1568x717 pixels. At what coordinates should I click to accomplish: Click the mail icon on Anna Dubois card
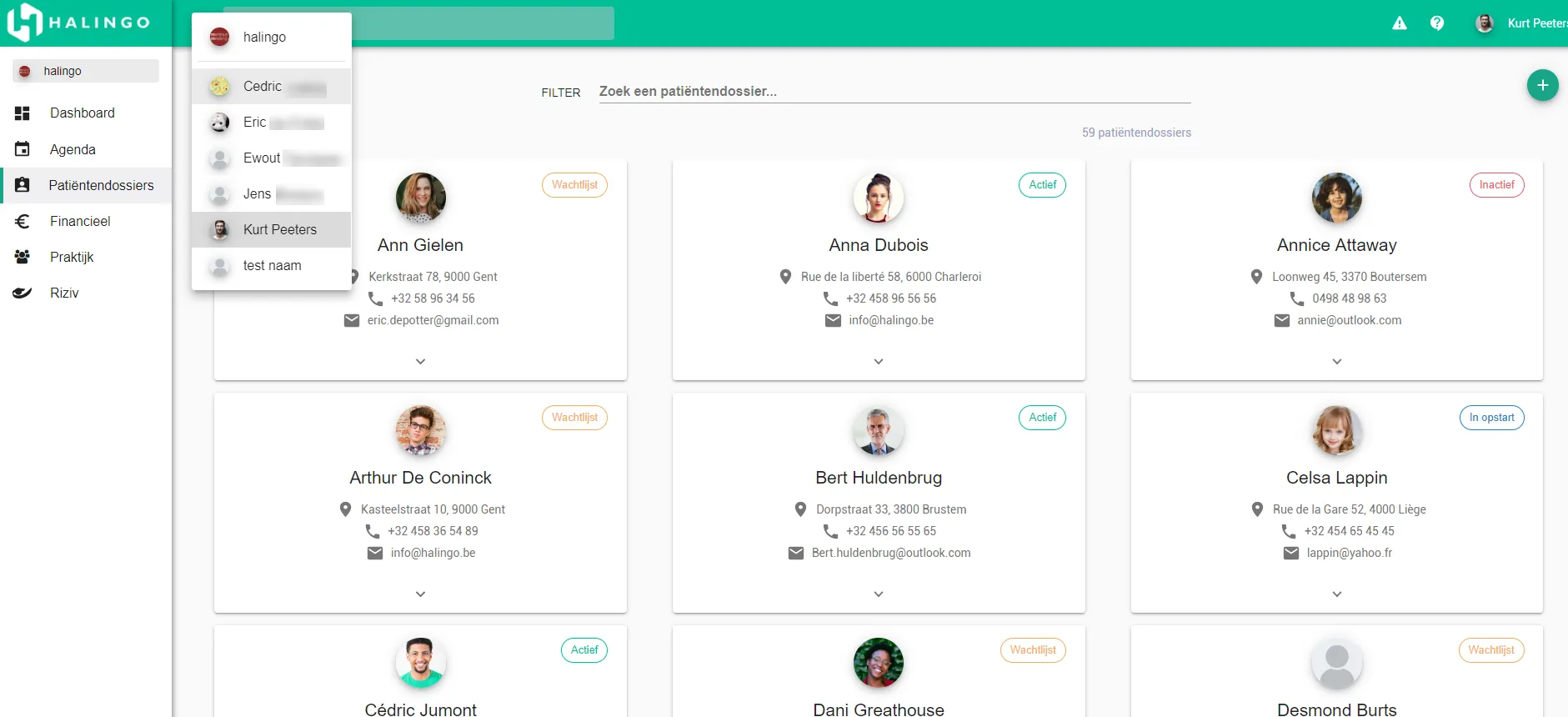pyautogui.click(x=833, y=320)
